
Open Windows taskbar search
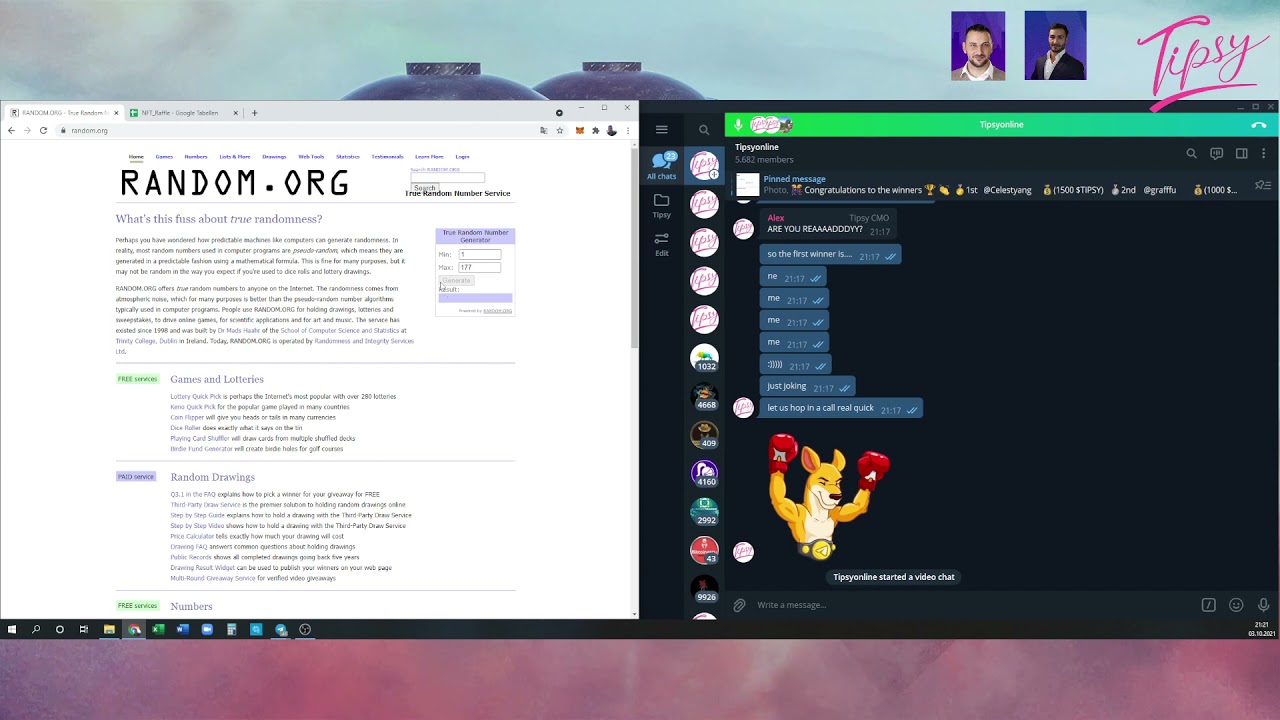click(36, 630)
